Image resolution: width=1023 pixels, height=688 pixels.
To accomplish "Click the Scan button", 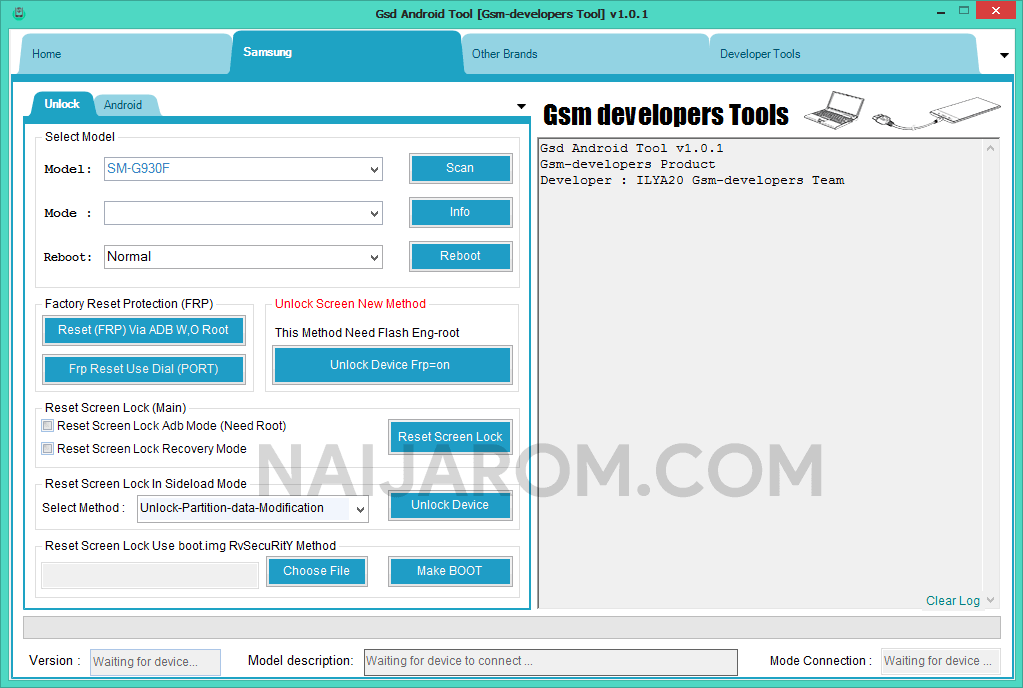I will pyautogui.click(x=461, y=168).
